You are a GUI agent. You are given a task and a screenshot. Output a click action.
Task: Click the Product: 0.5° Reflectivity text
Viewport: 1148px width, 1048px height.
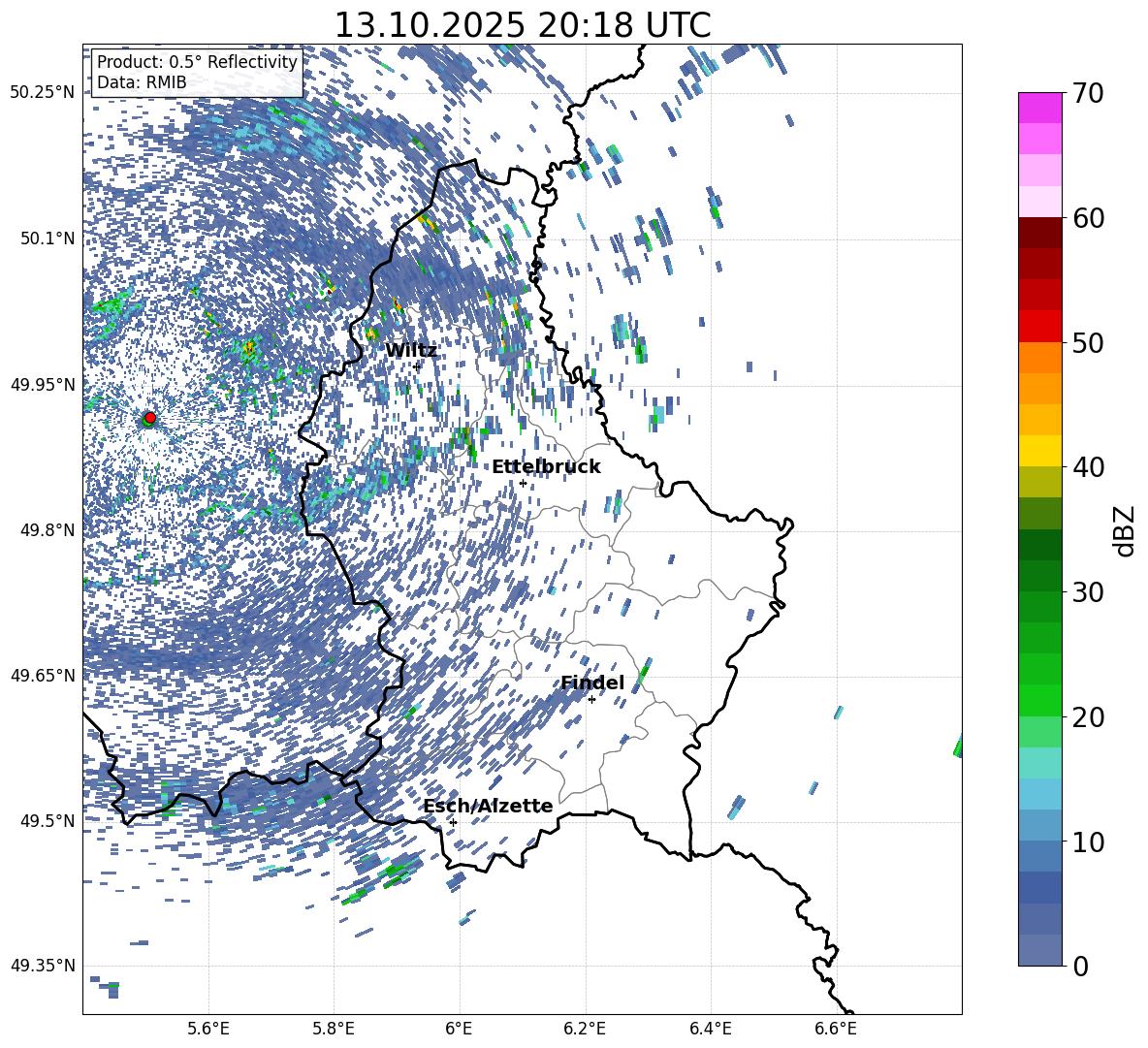click(x=197, y=62)
